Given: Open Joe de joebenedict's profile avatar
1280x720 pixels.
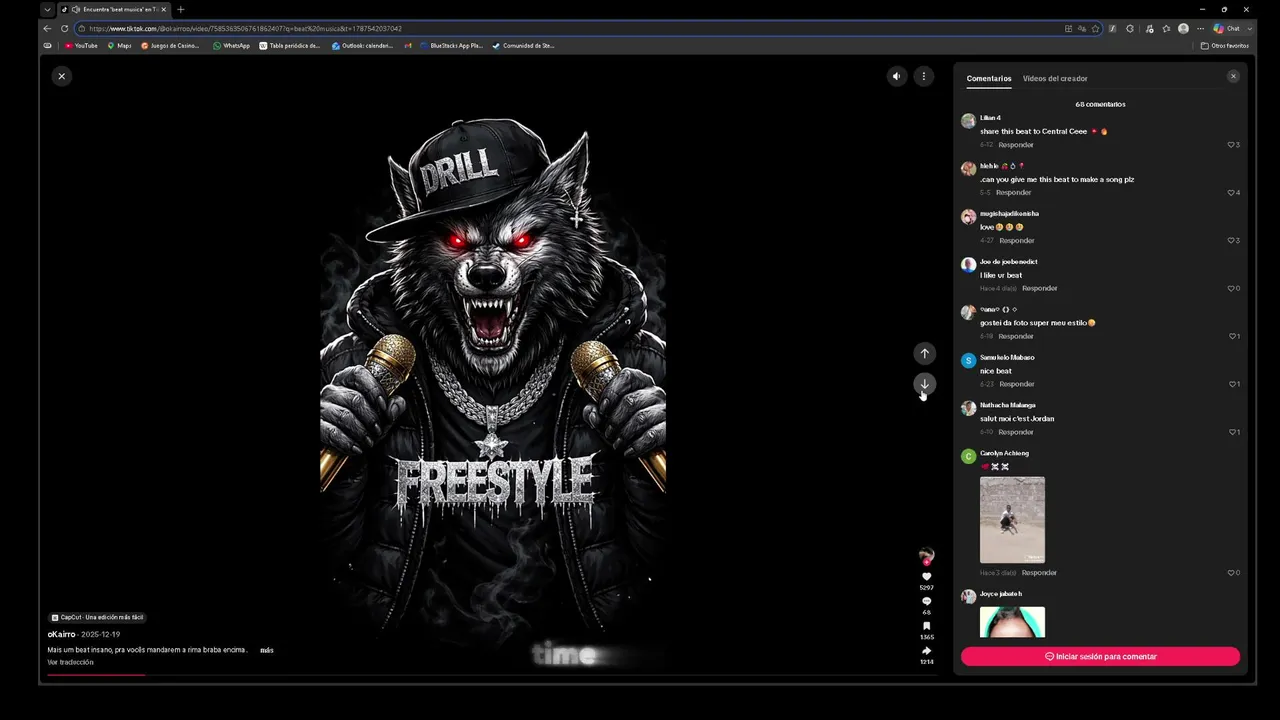Looking at the screenshot, I should (968, 265).
